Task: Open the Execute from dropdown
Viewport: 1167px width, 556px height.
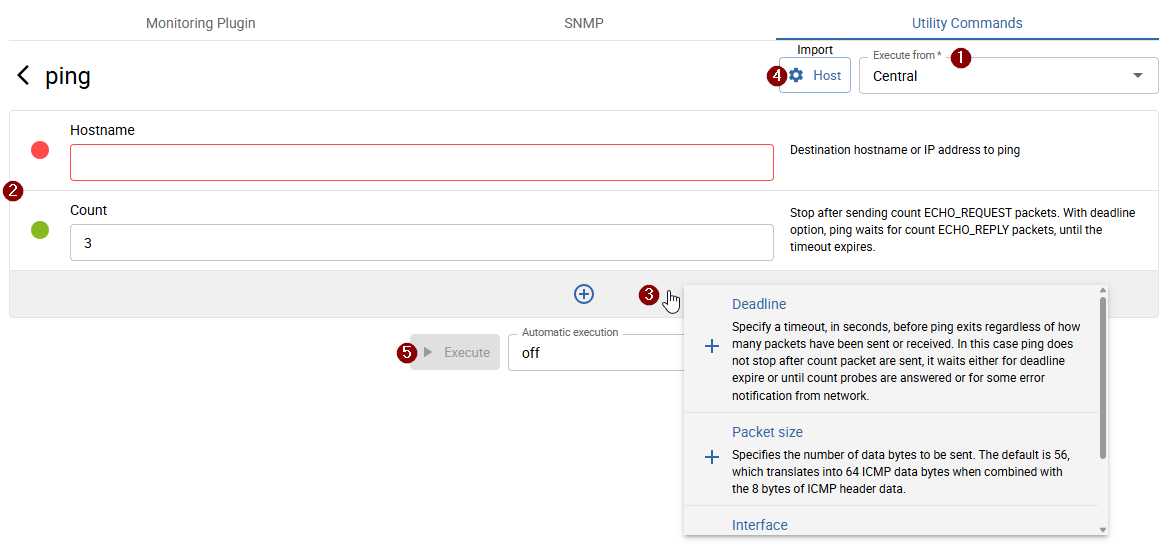Action: [1000, 76]
